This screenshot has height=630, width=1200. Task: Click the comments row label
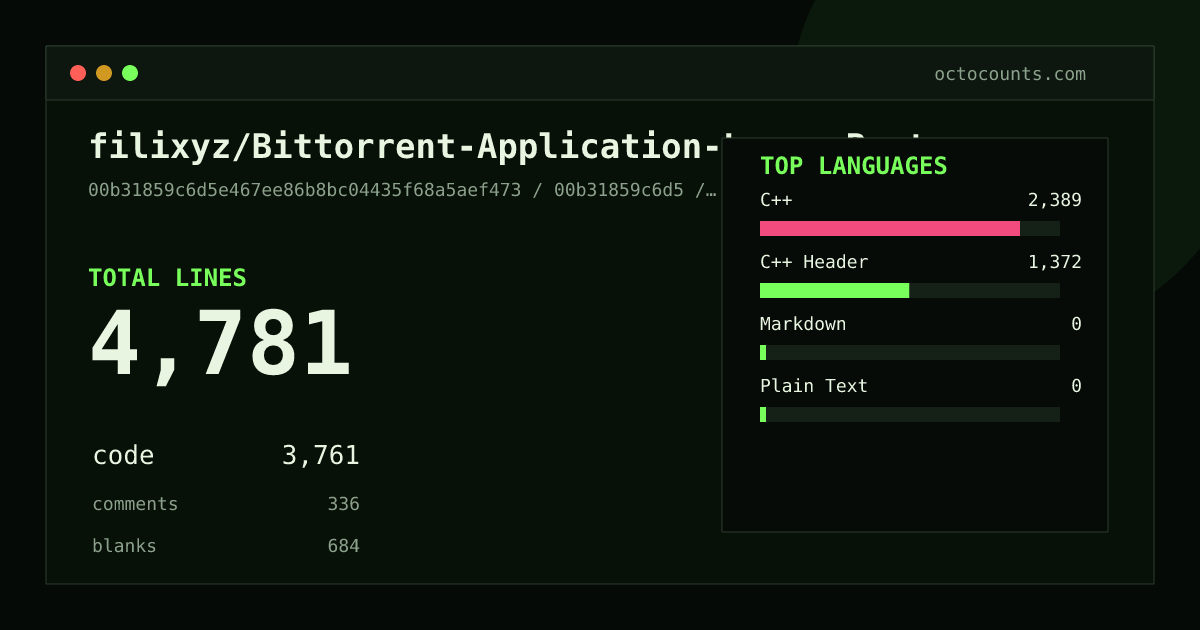135,504
